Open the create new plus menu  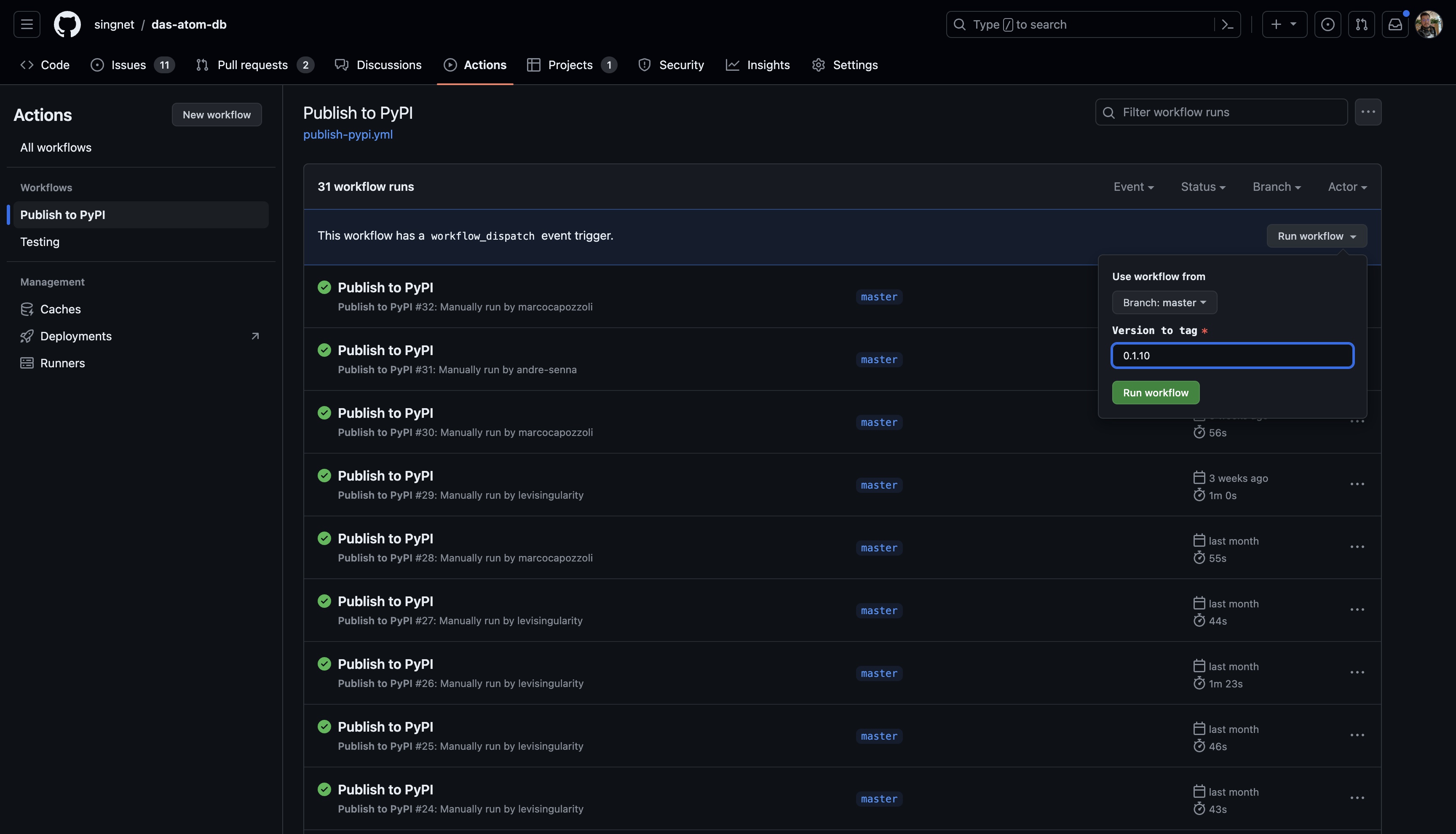pyautogui.click(x=1284, y=24)
